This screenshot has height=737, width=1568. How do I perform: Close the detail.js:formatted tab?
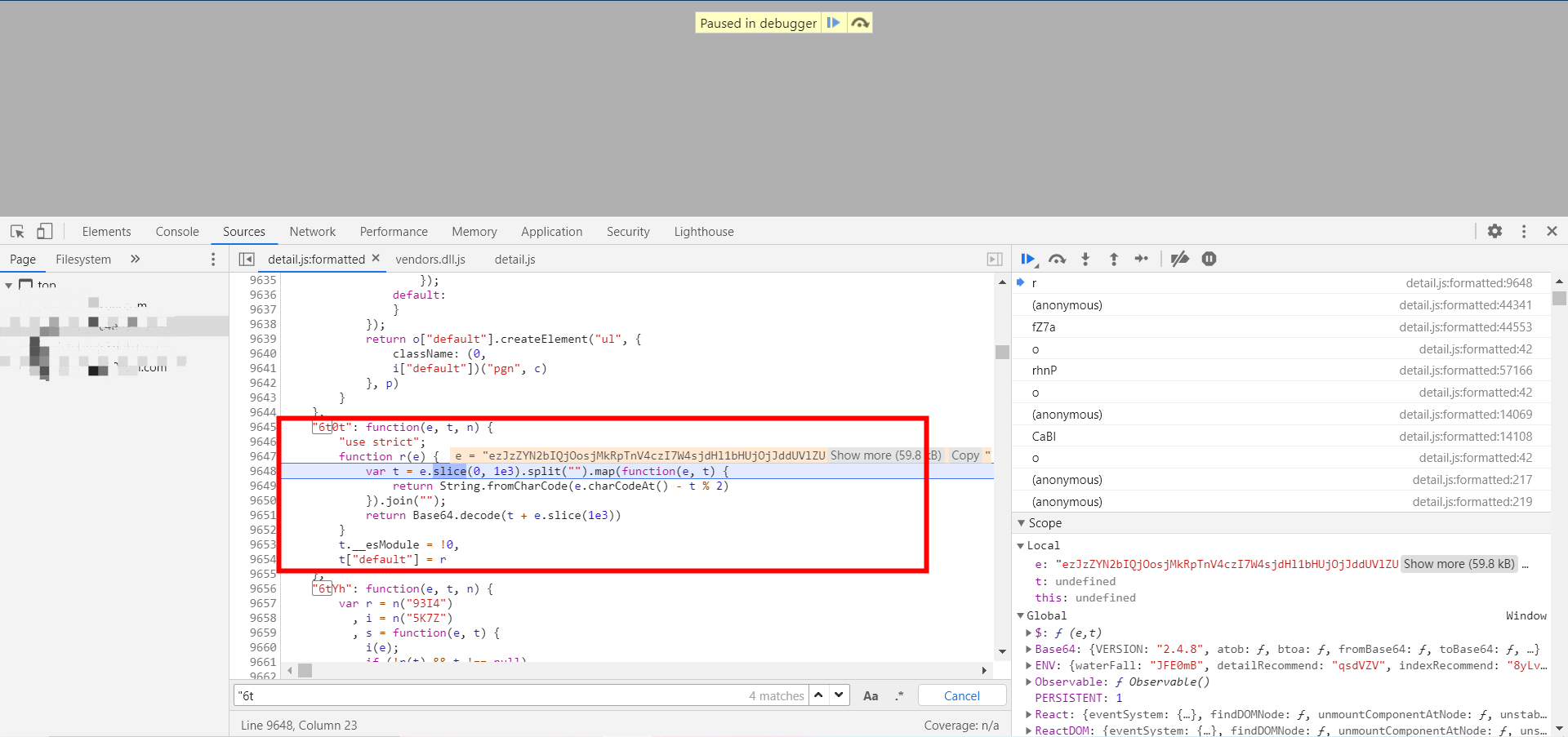(x=376, y=258)
